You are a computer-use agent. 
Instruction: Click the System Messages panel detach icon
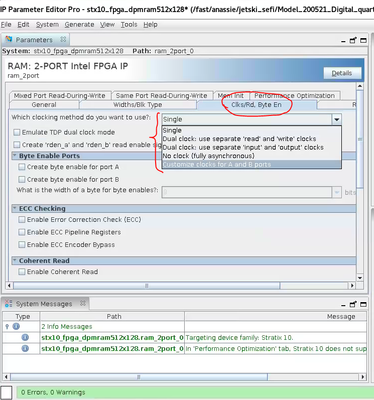pyautogui.click(x=353, y=304)
